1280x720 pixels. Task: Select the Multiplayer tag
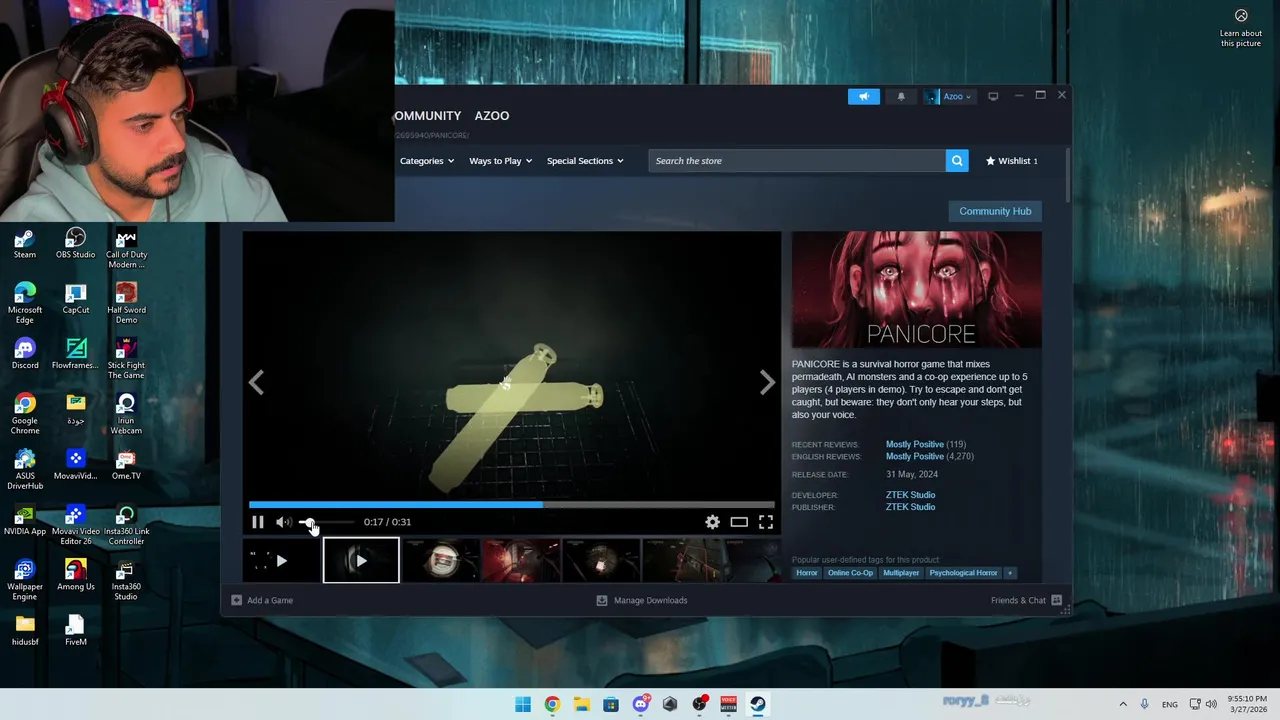click(x=901, y=573)
